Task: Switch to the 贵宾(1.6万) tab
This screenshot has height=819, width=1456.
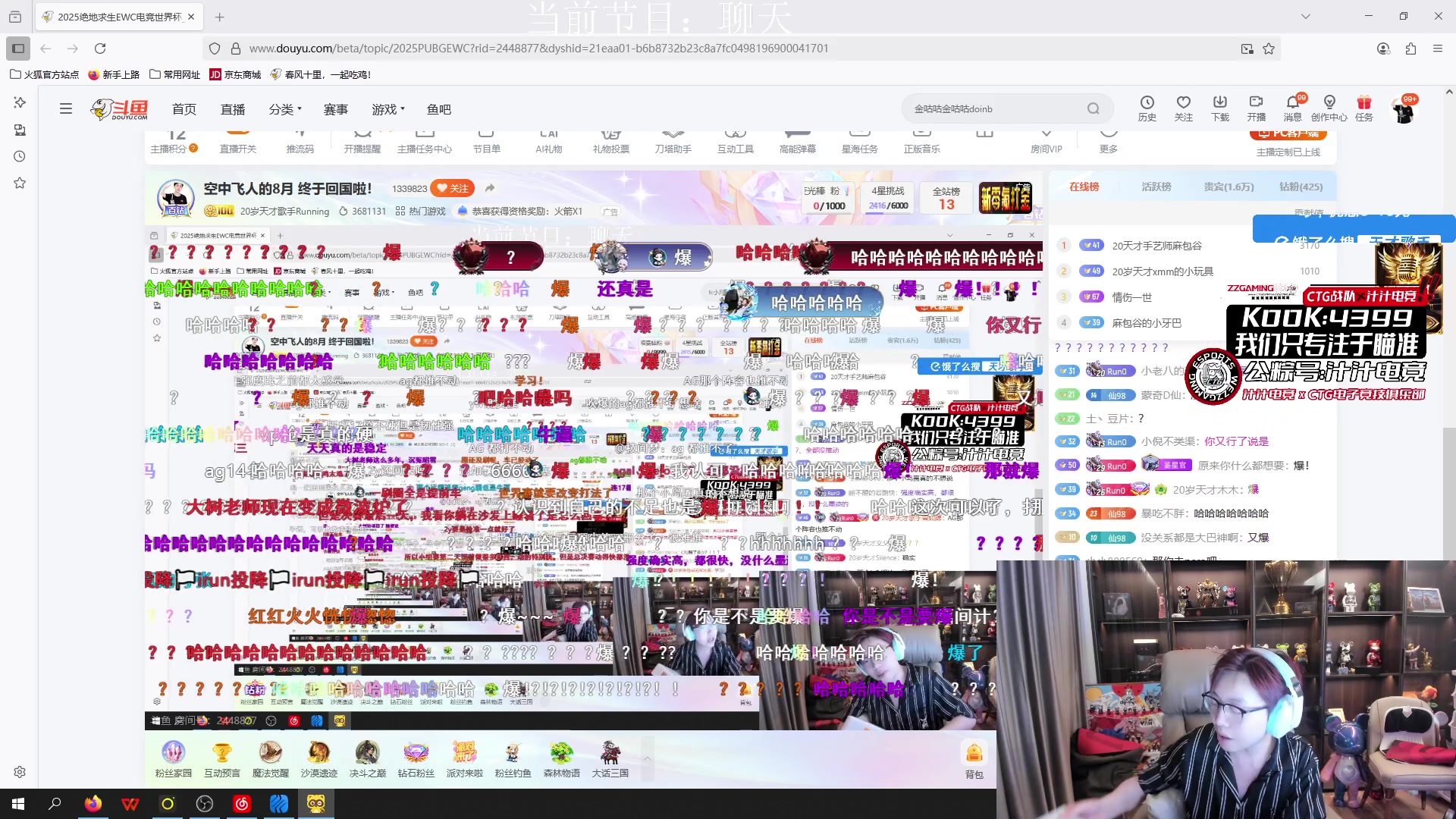Action: [1228, 187]
